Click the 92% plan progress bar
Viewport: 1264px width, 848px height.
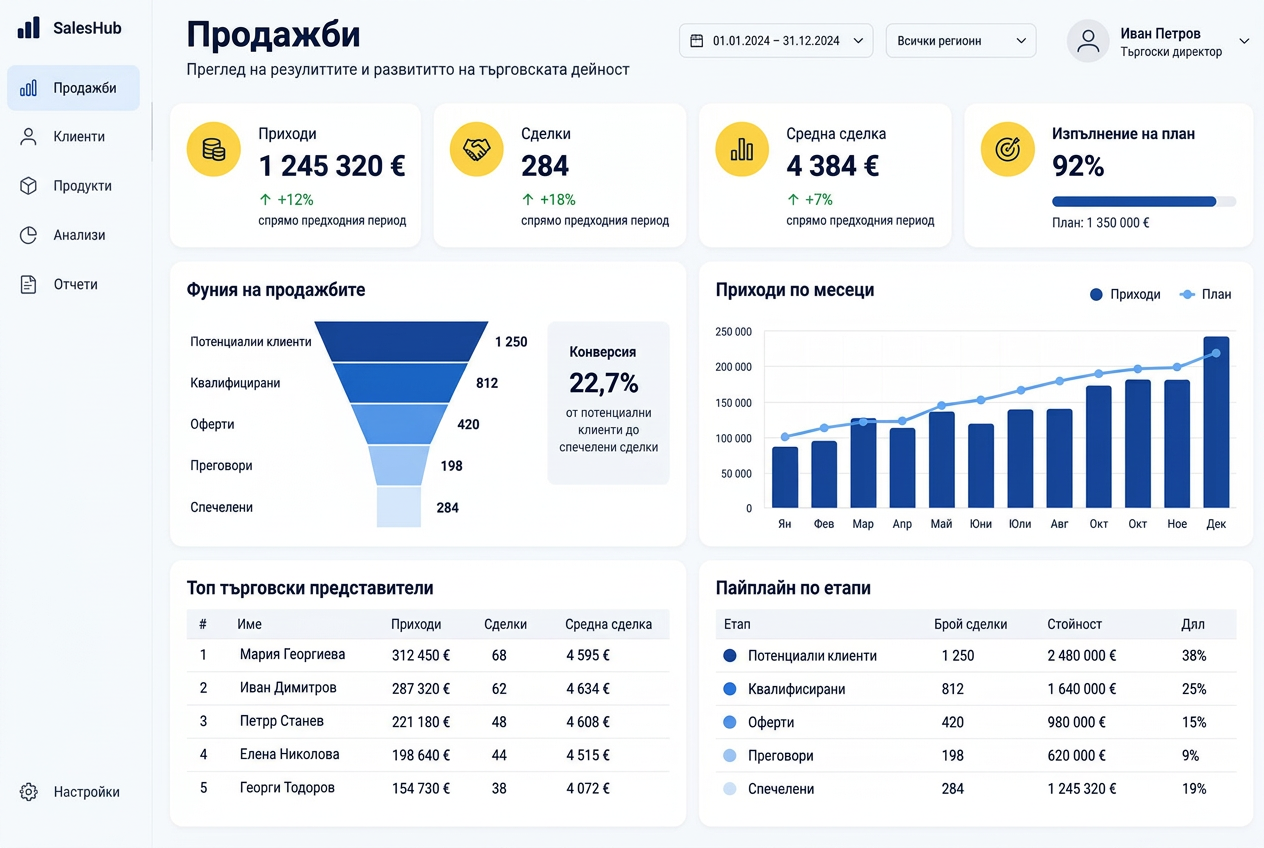(x=1144, y=201)
